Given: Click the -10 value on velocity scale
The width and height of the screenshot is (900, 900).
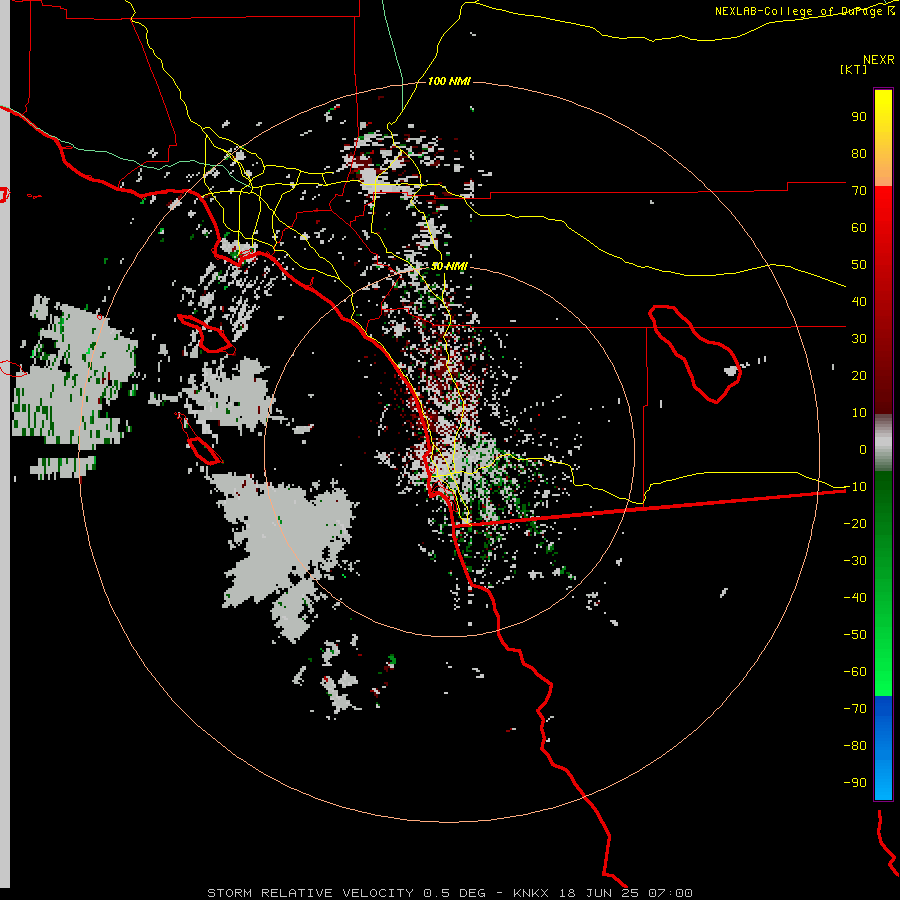Looking at the screenshot, I should [855, 487].
